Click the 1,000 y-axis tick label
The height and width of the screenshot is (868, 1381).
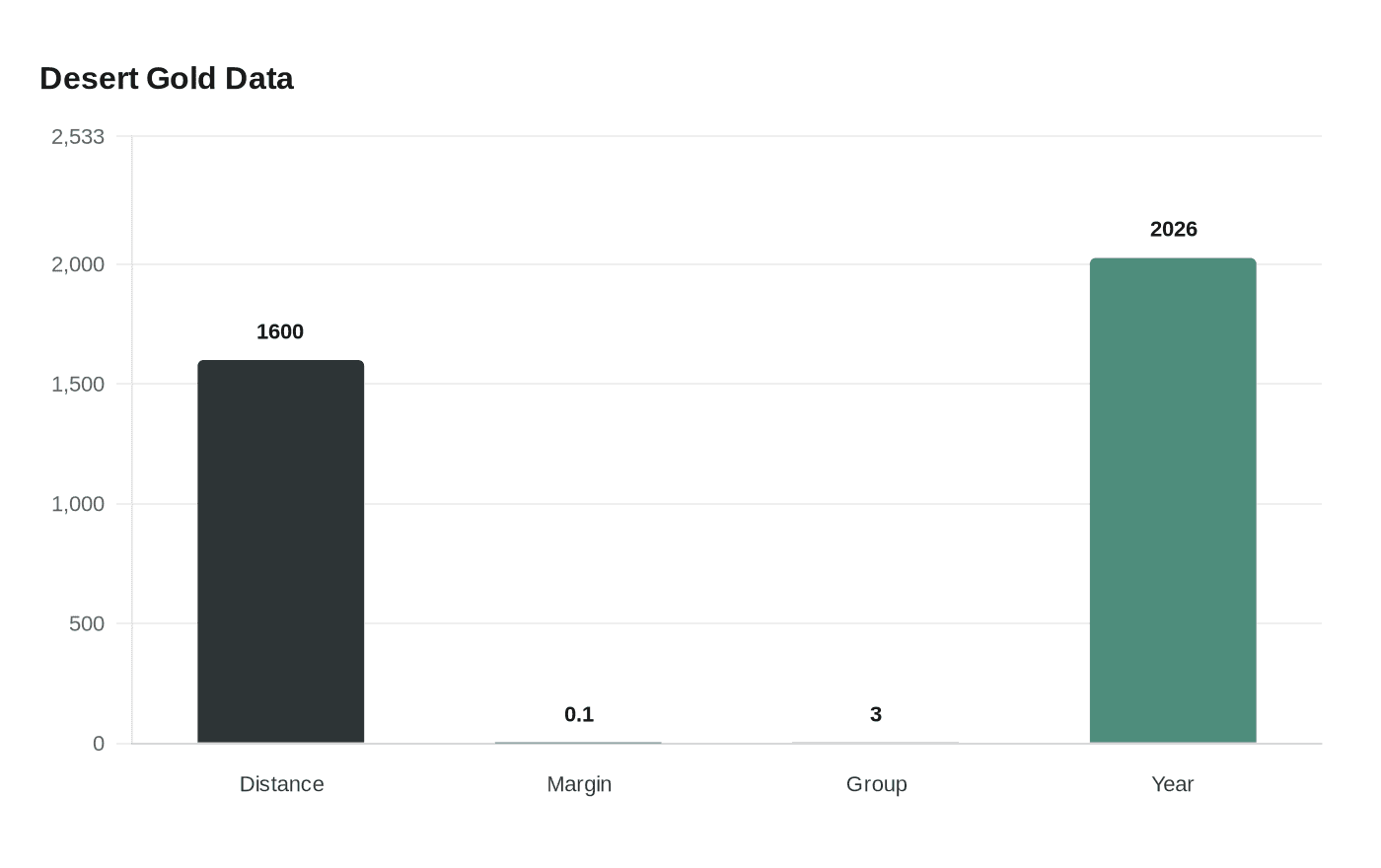click(x=78, y=504)
